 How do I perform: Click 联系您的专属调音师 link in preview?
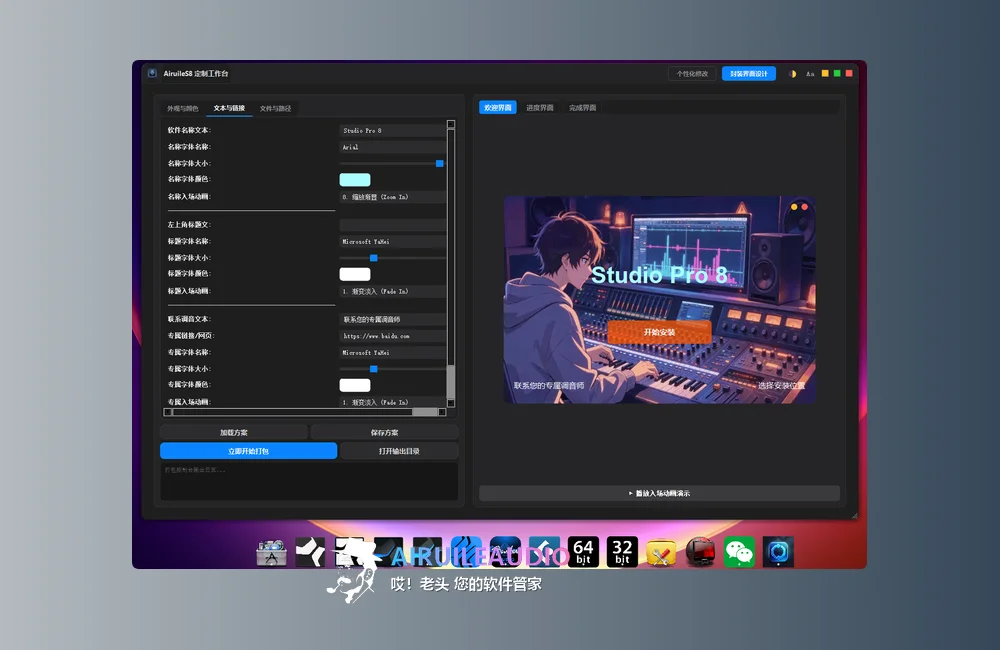[549, 385]
